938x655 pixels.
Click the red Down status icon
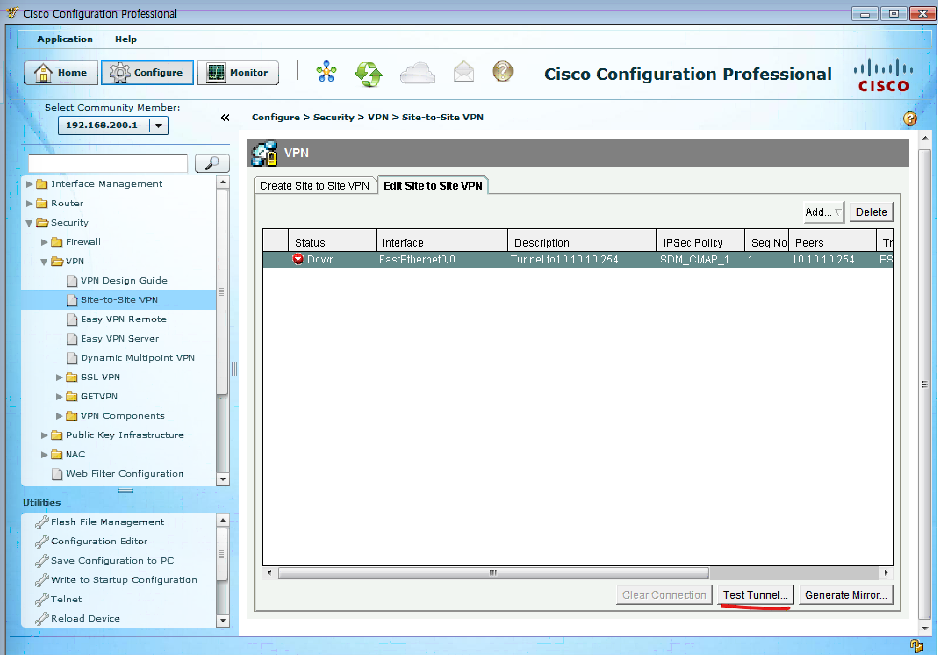(x=298, y=259)
